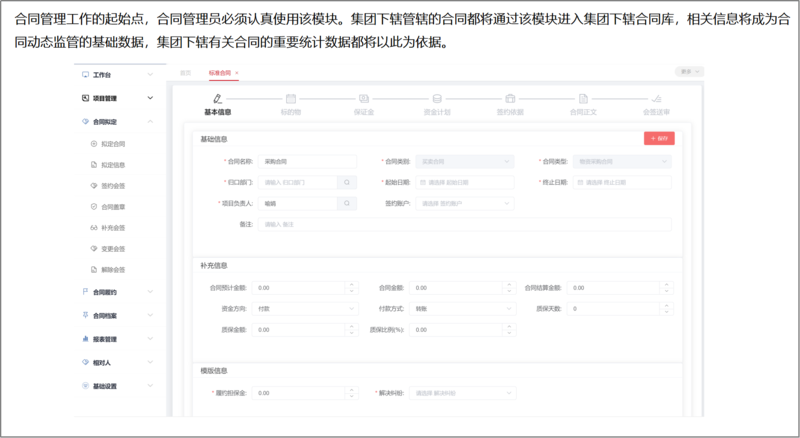800x438 pixels.
Task: Click the 合同正文 document step icon
Action: (x=582, y=99)
